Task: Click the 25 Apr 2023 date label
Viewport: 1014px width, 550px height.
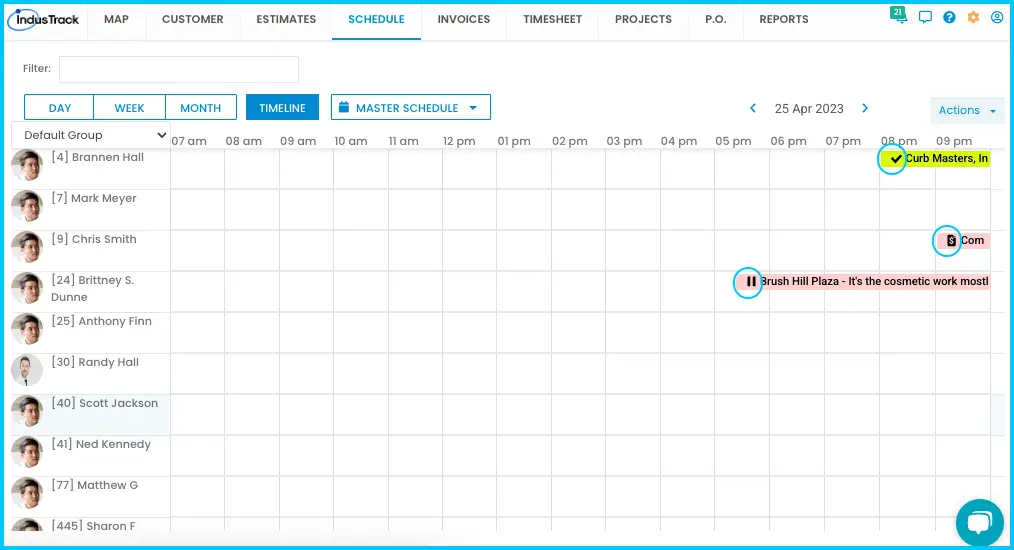Action: coord(809,109)
